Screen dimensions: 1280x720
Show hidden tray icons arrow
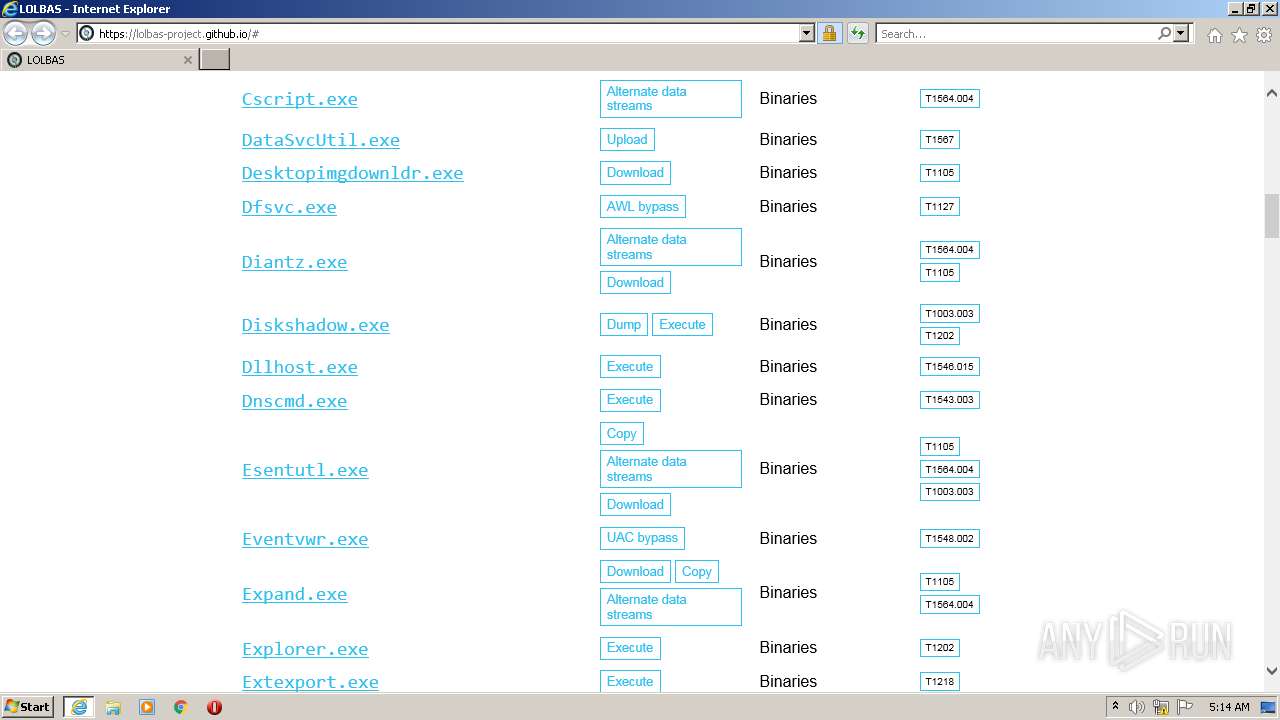(x=1115, y=706)
